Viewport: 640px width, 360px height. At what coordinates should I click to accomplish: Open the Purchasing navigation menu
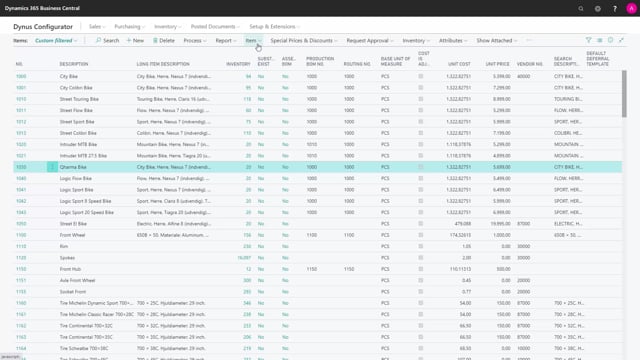click(x=129, y=27)
